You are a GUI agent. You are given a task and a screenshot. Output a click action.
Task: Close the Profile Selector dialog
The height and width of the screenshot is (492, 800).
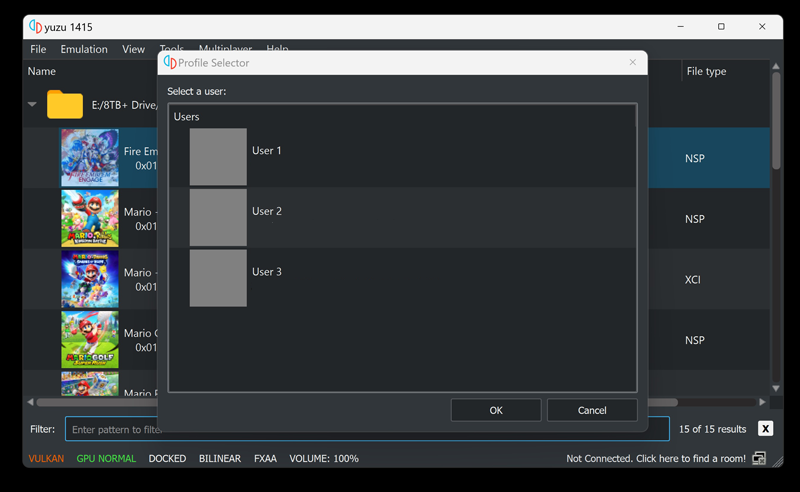(x=633, y=62)
